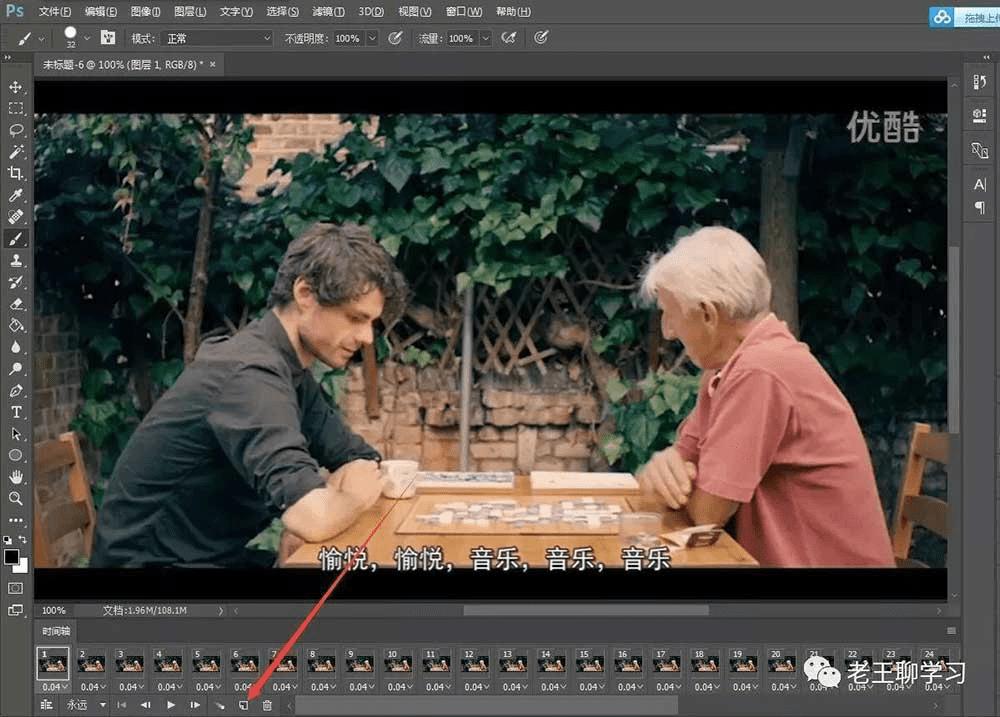This screenshot has width=1000, height=717.
Task: Expand the document info arrow
Action: 221,610
